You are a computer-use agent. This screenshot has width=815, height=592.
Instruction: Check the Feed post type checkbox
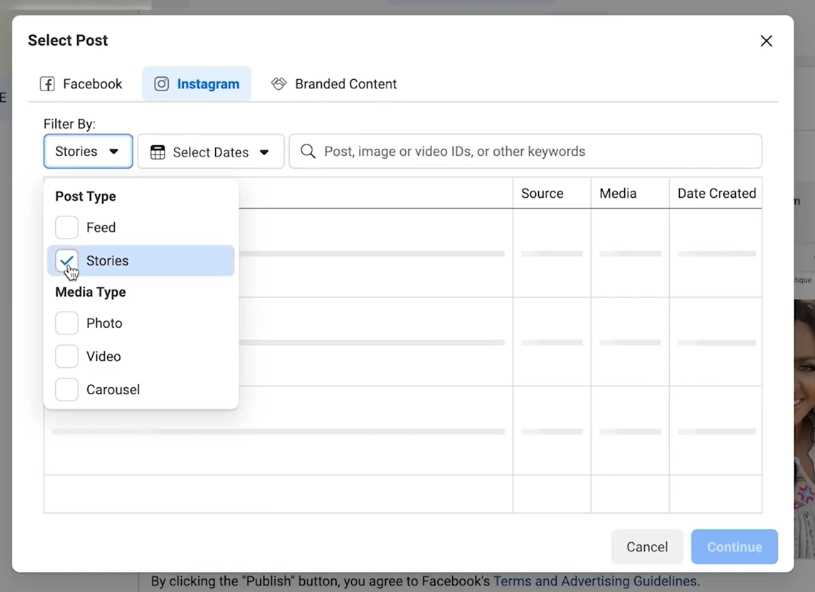tap(67, 228)
